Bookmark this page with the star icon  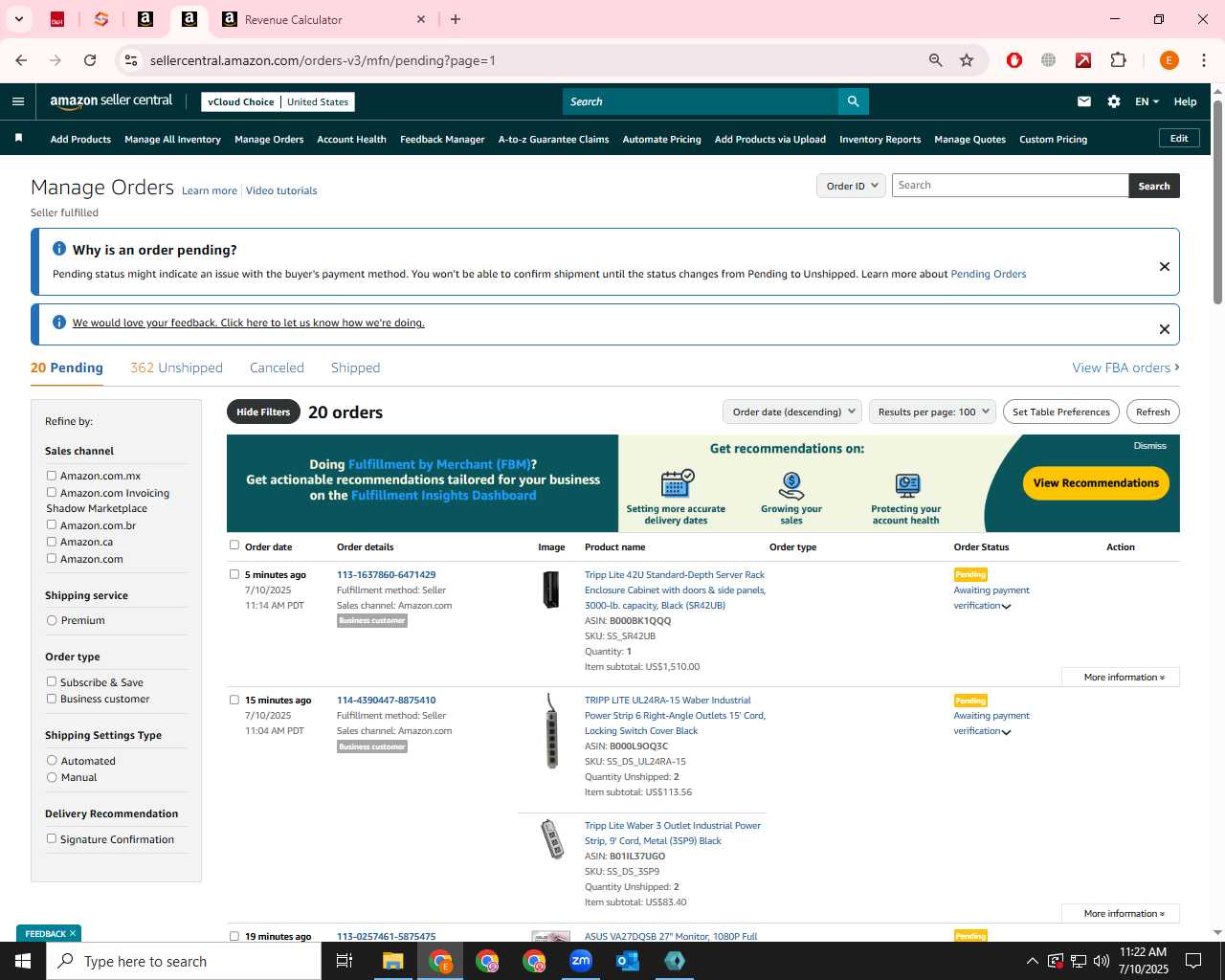click(x=967, y=60)
